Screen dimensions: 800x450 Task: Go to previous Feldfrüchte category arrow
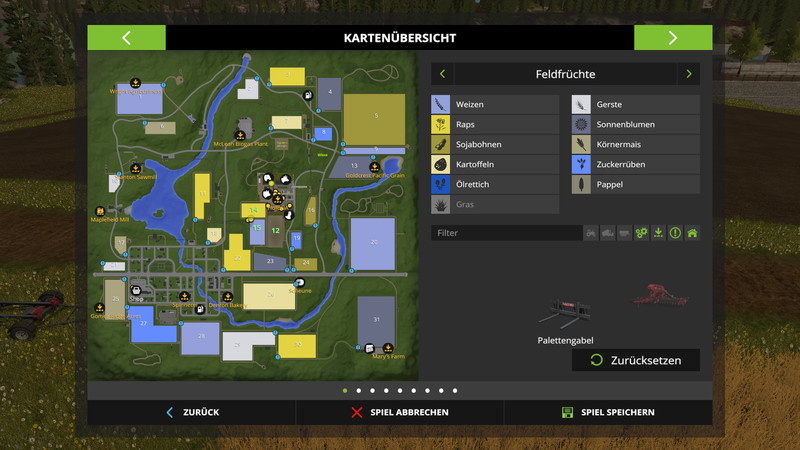click(x=442, y=74)
